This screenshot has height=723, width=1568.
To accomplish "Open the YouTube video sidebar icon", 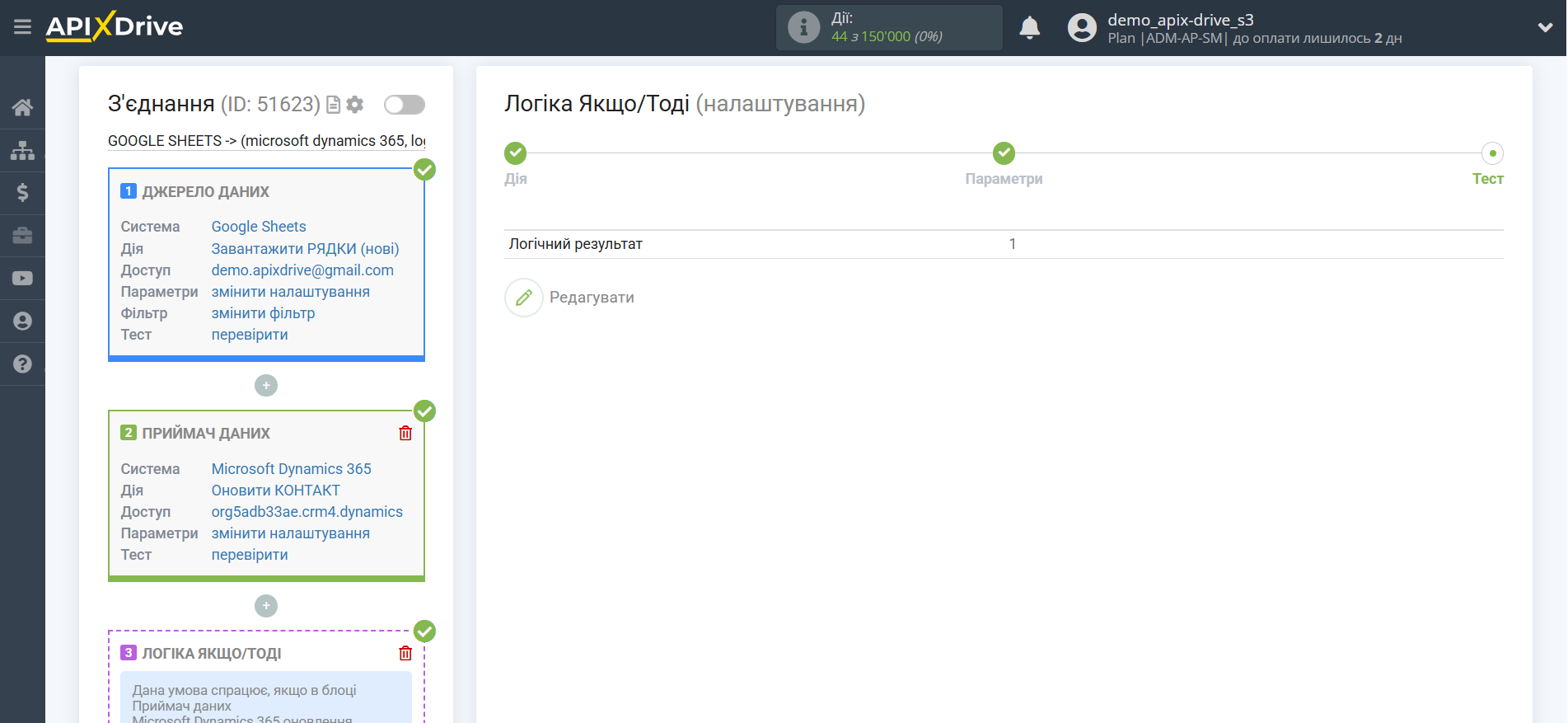I will [x=22, y=279].
